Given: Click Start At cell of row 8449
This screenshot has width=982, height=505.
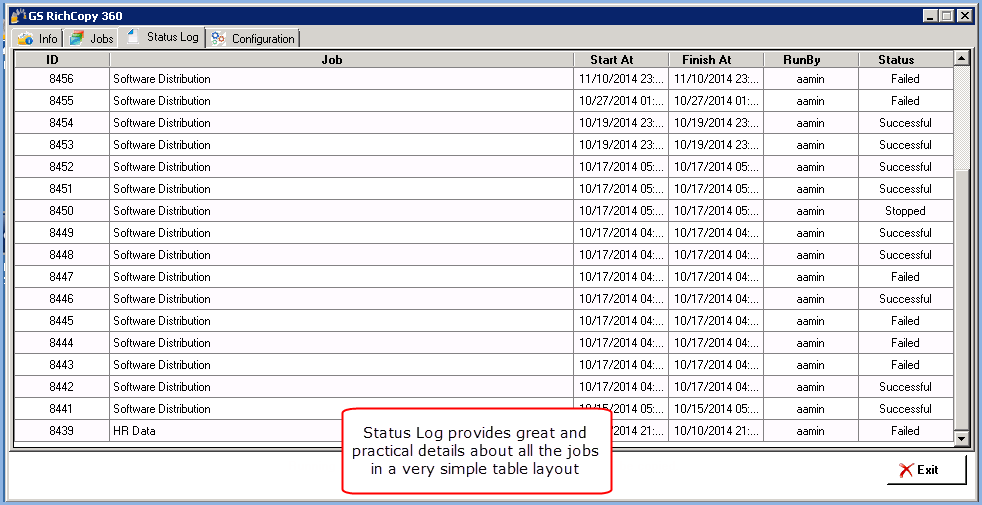Looking at the screenshot, I should (x=621, y=233).
